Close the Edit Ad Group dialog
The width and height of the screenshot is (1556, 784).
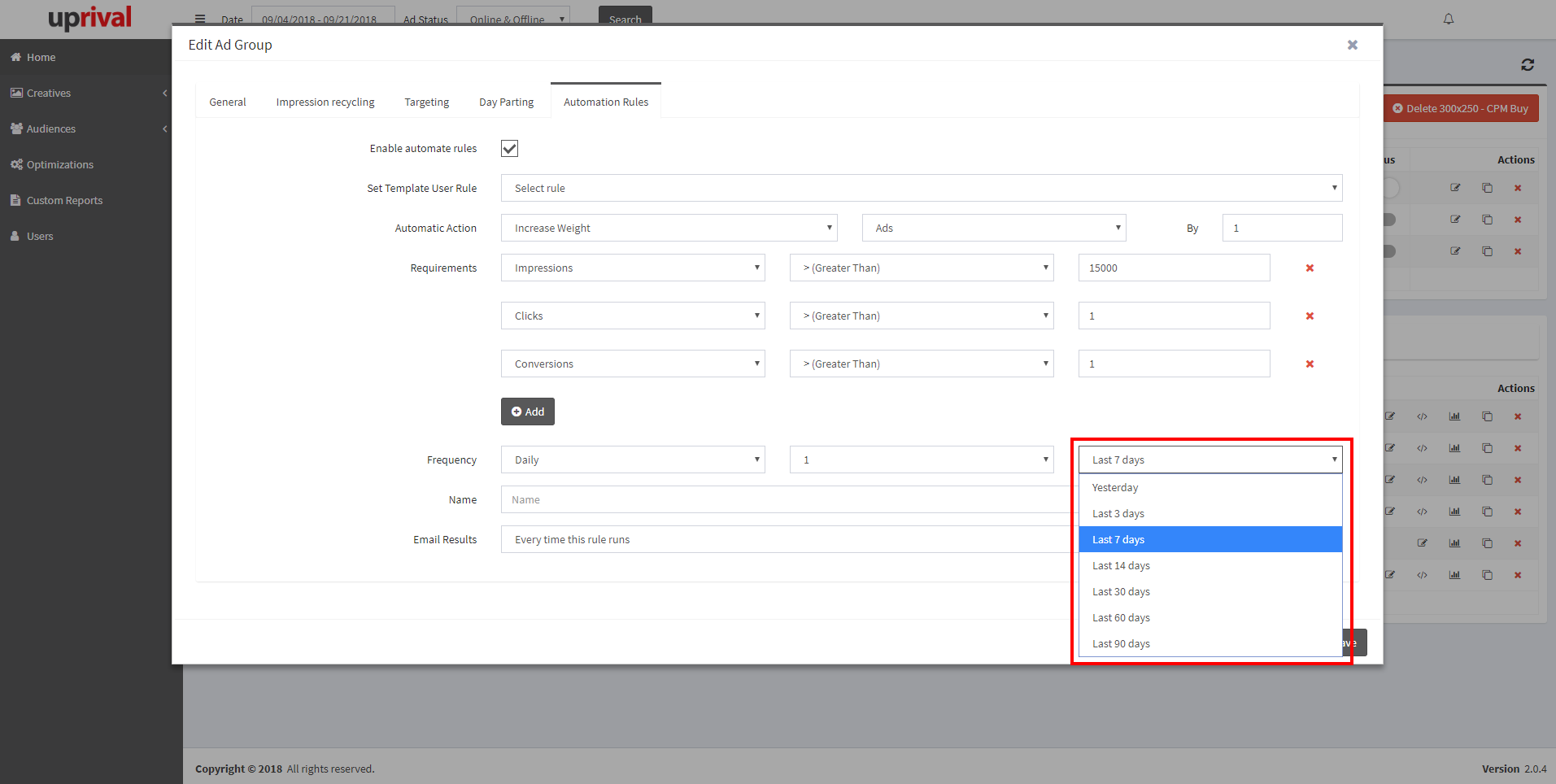coord(1352,45)
